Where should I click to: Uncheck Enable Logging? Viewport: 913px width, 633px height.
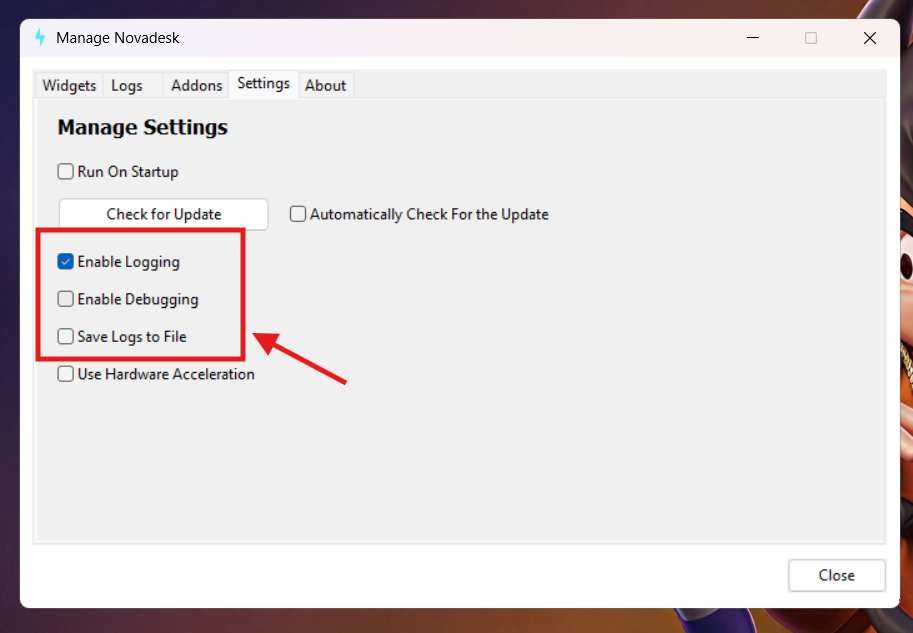pyautogui.click(x=65, y=261)
